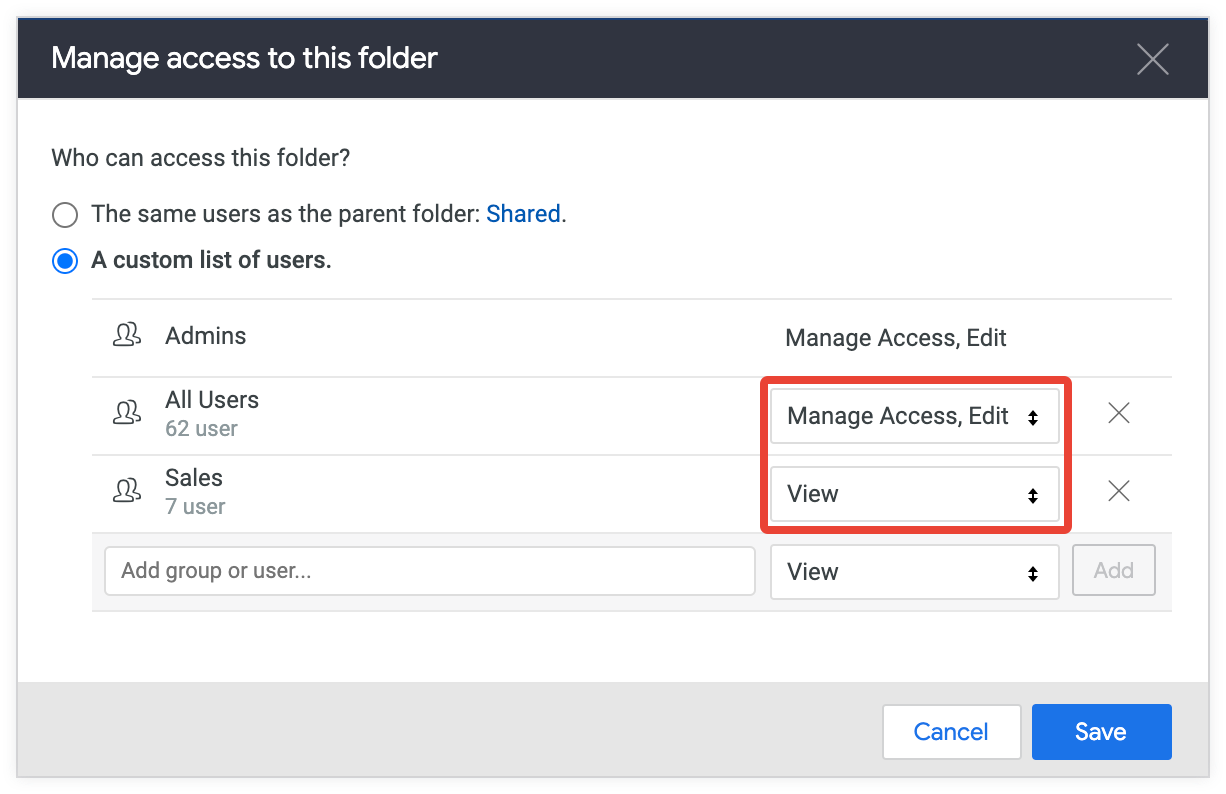Open the Shared parent folder link

[x=523, y=214]
